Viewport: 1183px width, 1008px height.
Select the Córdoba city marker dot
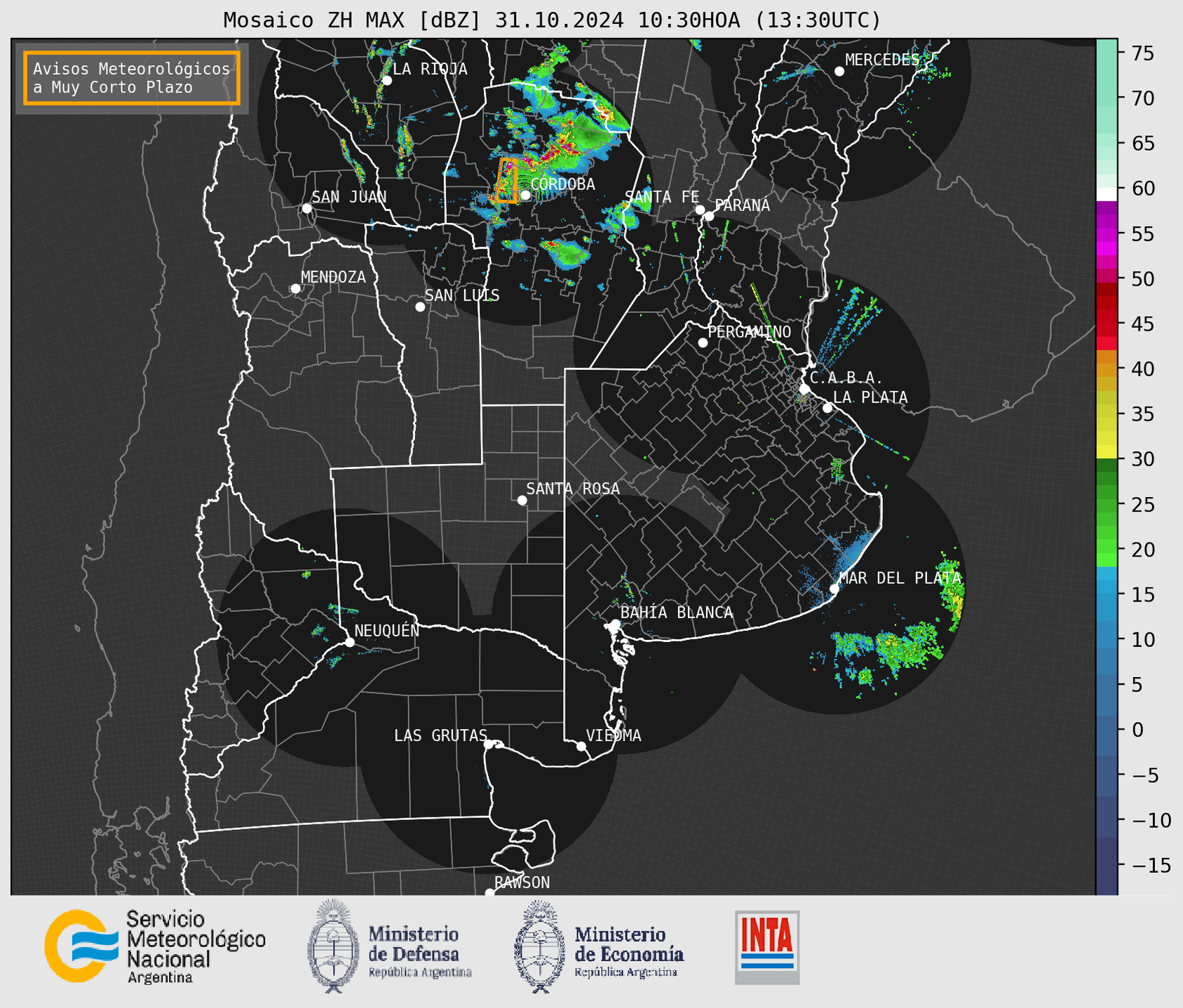tap(525, 195)
